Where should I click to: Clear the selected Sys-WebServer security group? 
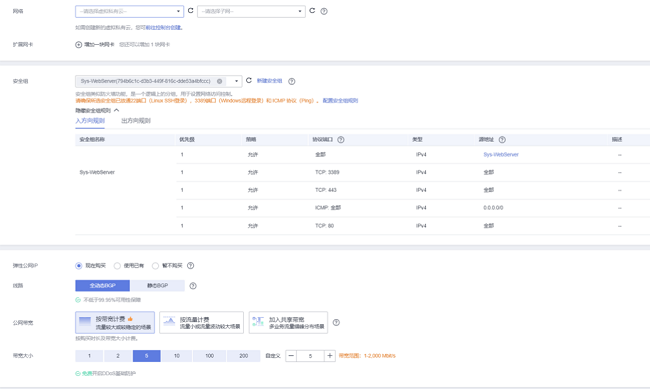(x=220, y=81)
